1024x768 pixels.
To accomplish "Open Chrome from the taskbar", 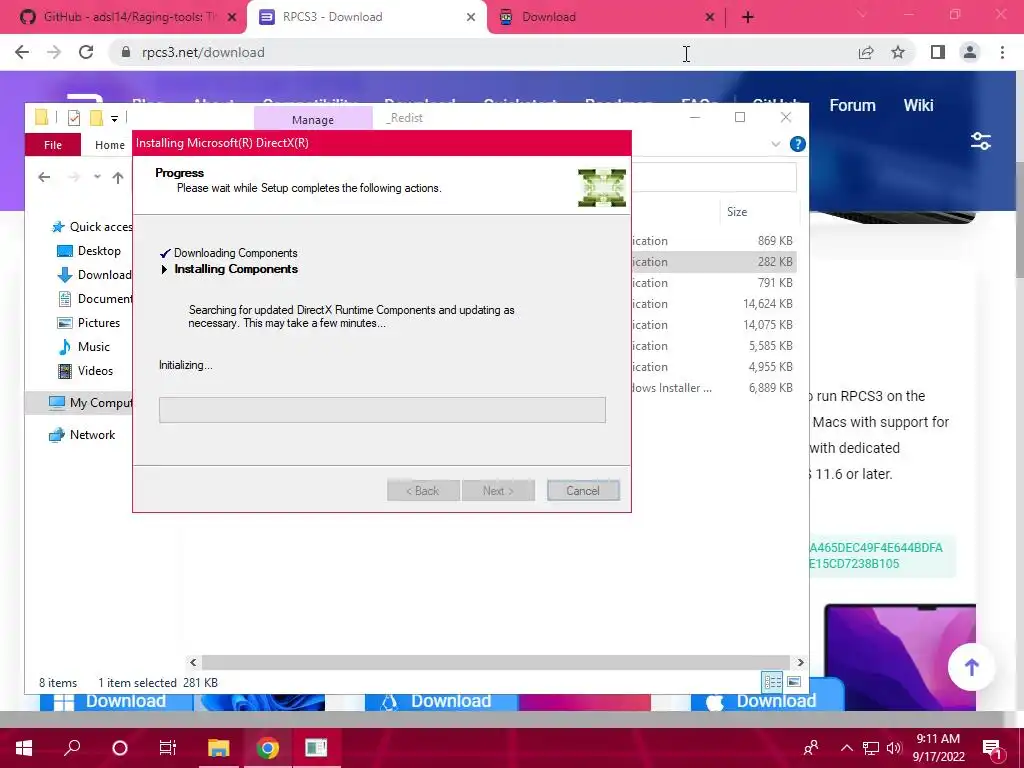I will [x=267, y=748].
